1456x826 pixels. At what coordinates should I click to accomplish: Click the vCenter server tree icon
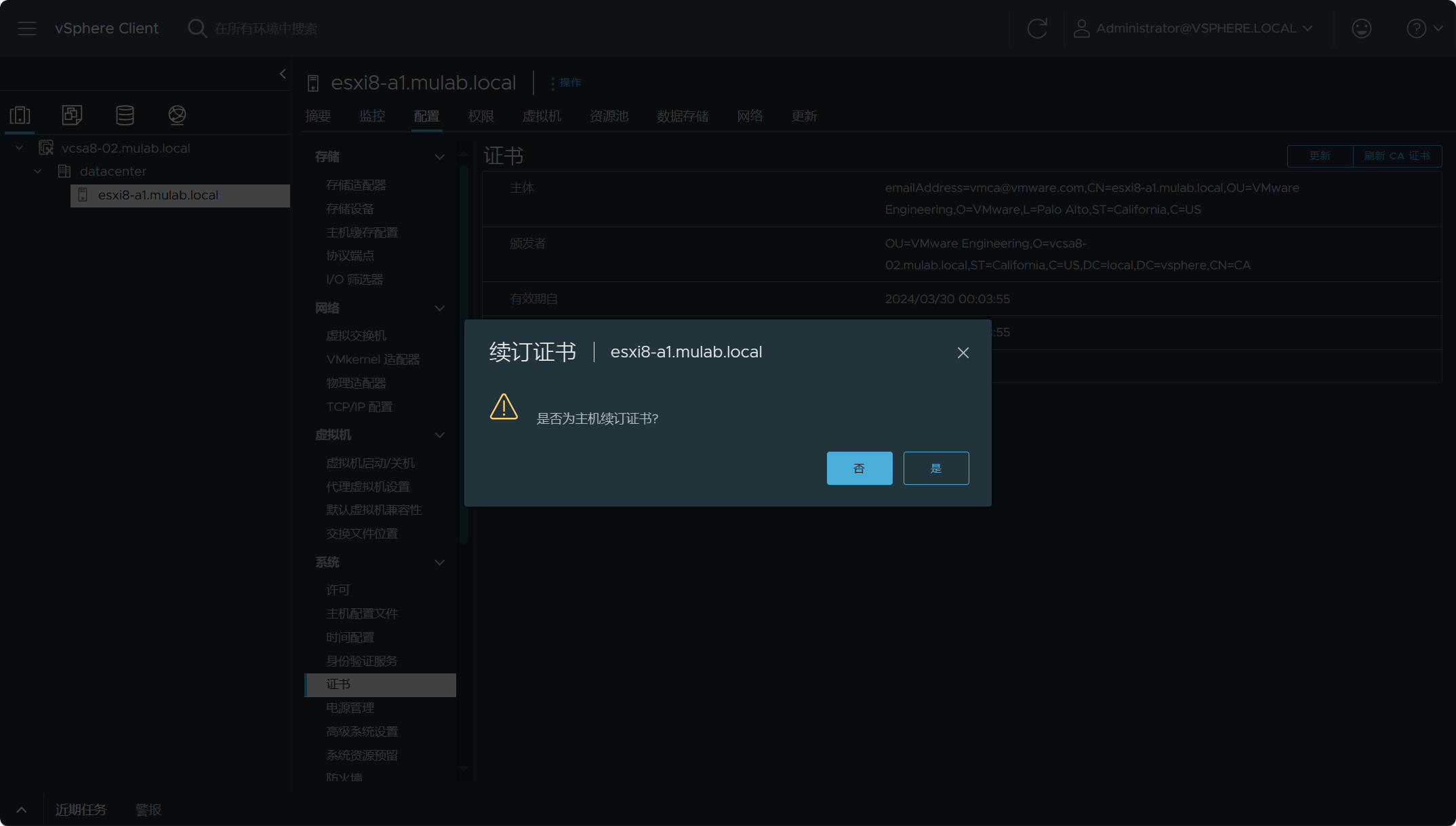click(x=46, y=148)
